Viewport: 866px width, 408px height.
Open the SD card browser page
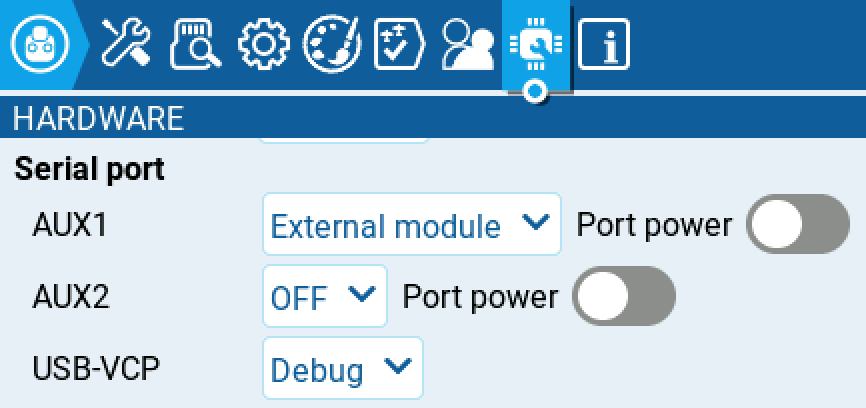coord(196,45)
